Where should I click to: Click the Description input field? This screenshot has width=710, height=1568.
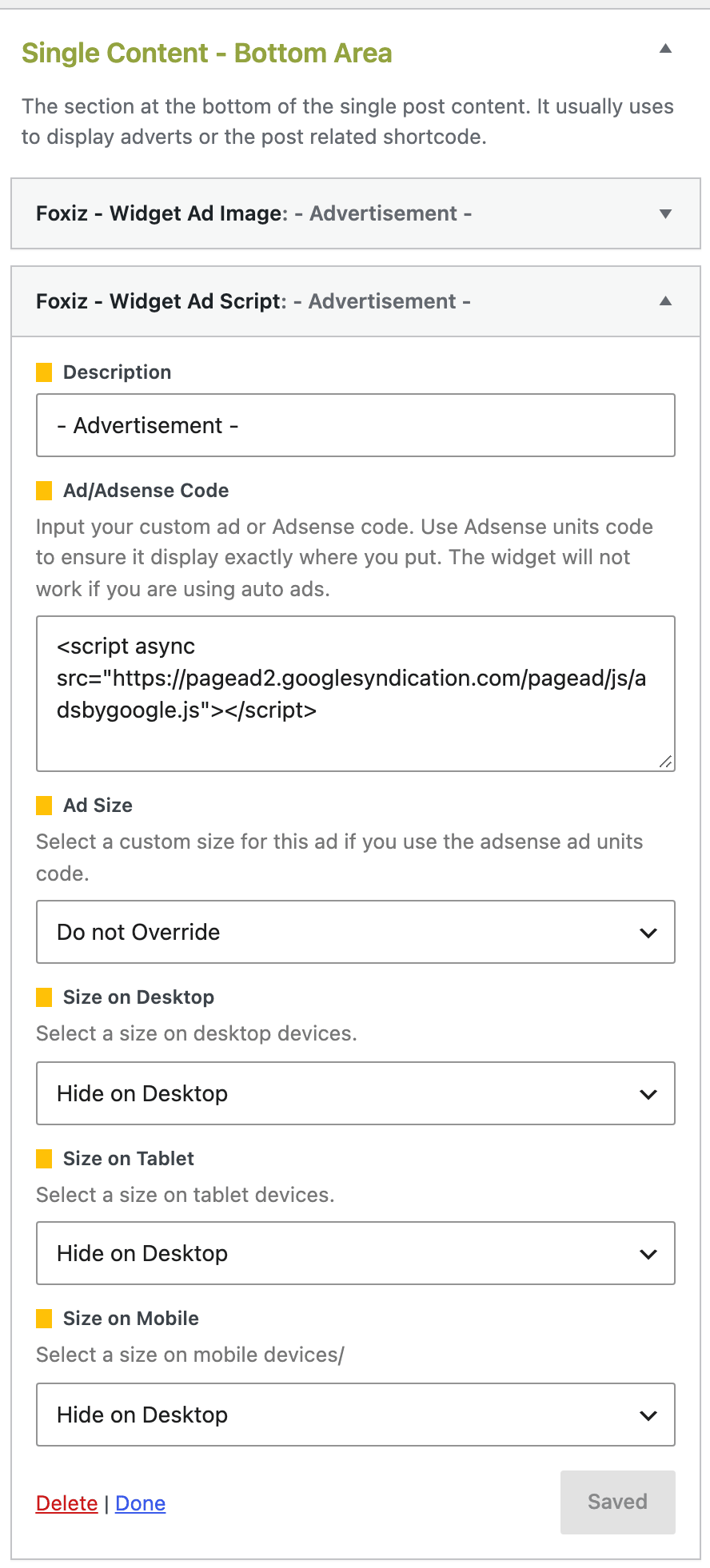[x=356, y=425]
